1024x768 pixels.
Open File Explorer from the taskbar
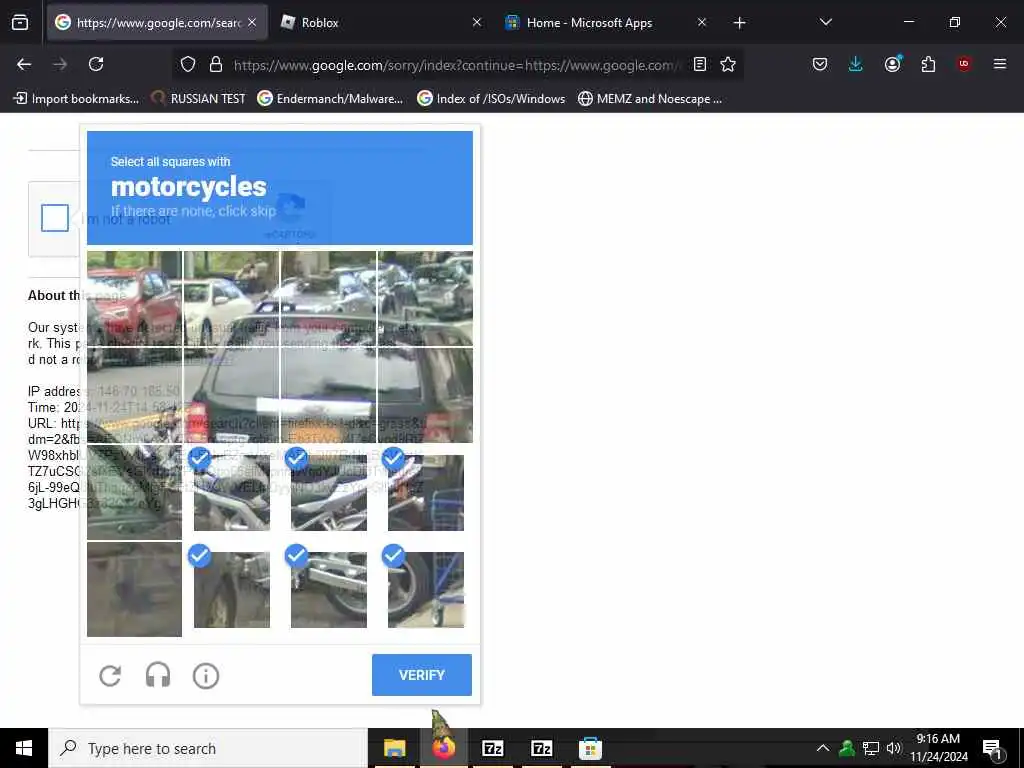pyautogui.click(x=394, y=748)
